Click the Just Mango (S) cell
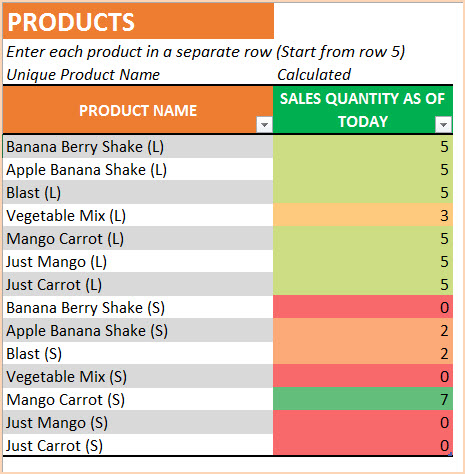The width and height of the screenshot is (465, 474). (x=138, y=423)
